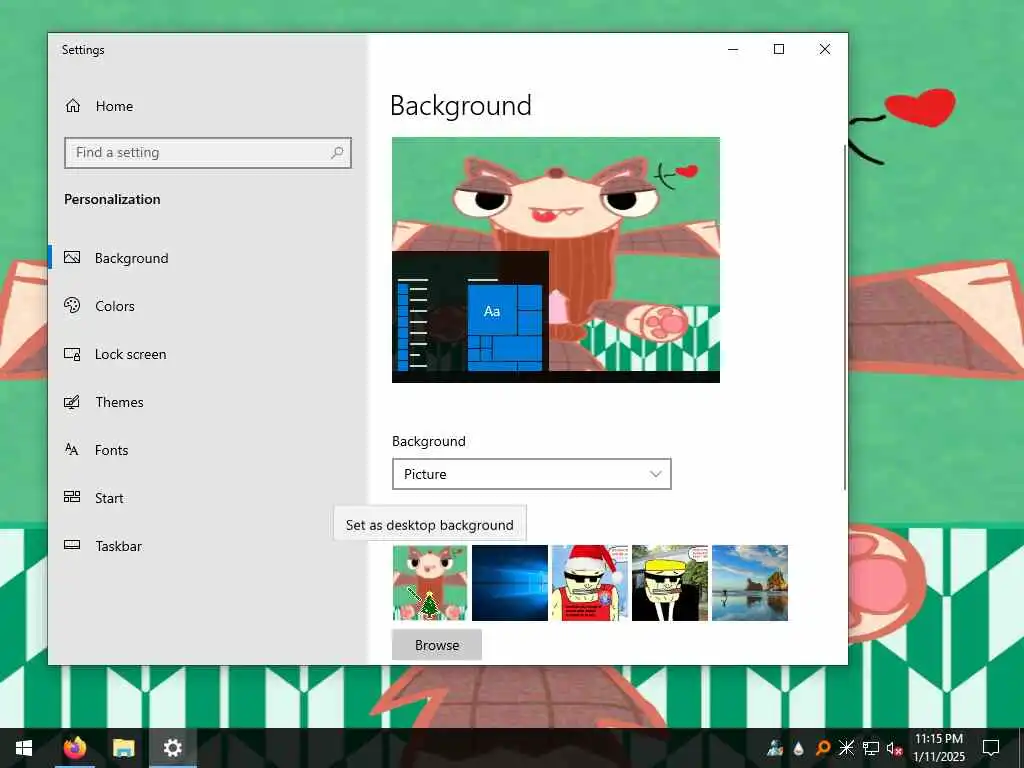Click the first system tray icon
The image size is (1024, 768).
[x=775, y=748]
